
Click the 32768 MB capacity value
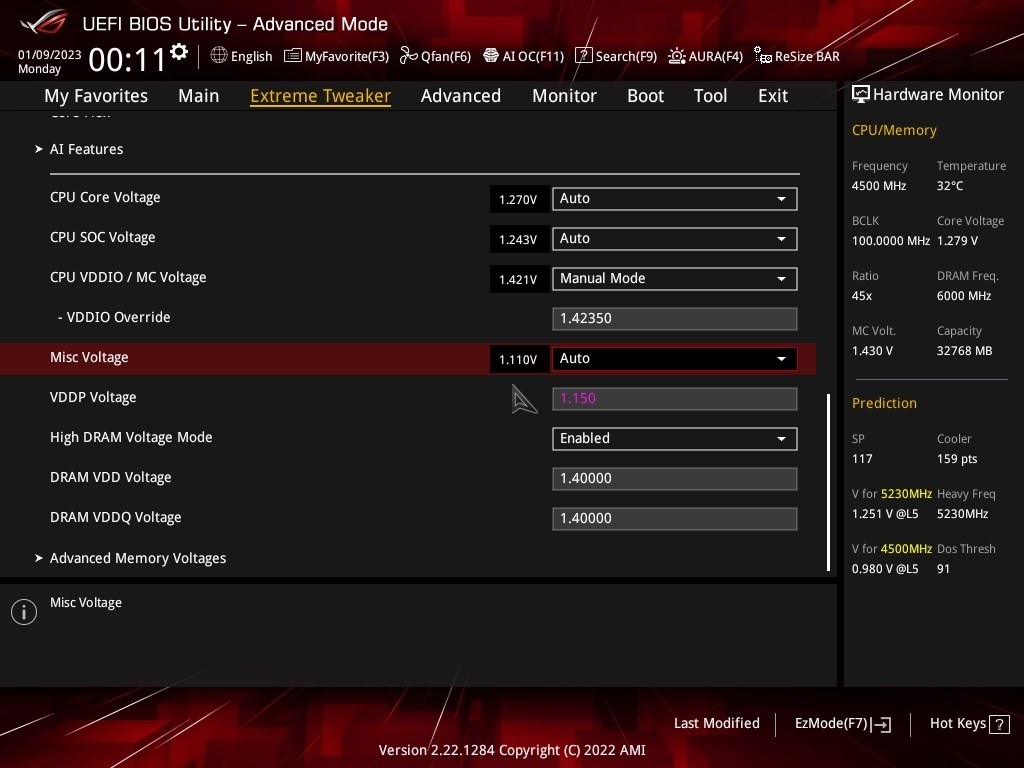tap(964, 351)
